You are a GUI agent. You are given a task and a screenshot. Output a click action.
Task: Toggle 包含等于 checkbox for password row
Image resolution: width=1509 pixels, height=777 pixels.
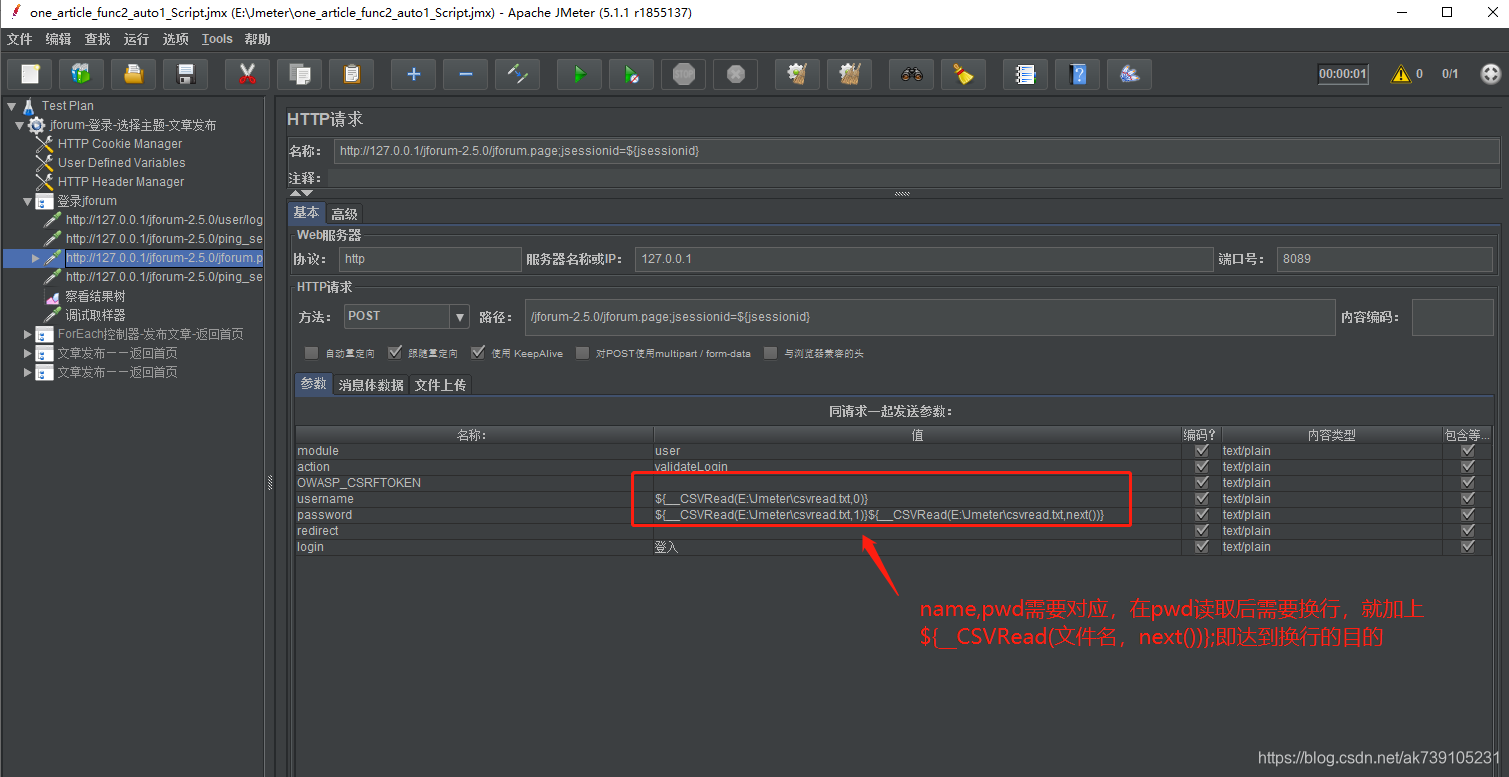(x=1467, y=515)
